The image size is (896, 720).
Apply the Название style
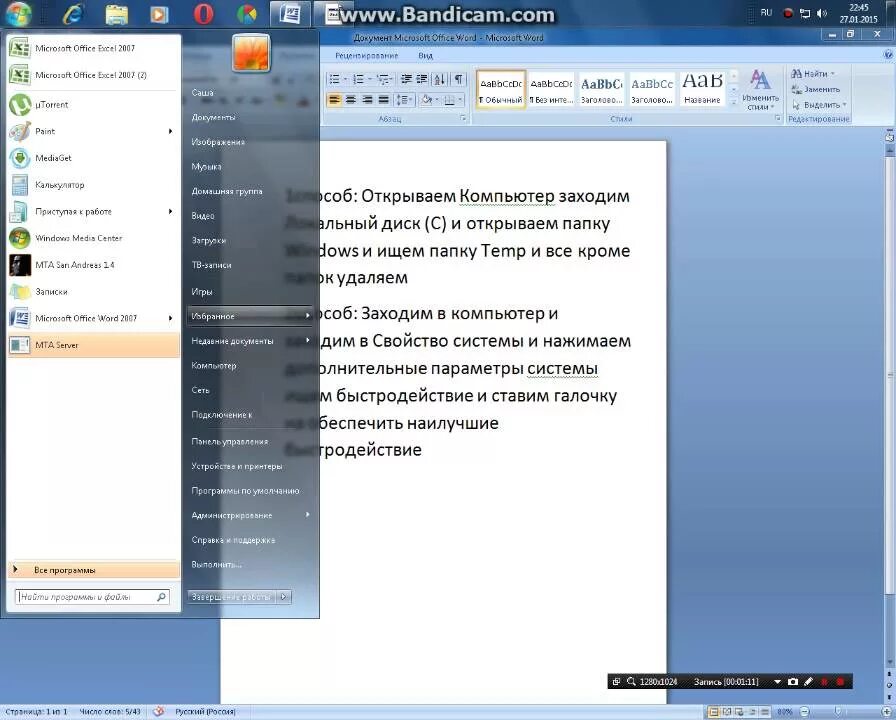tap(702, 89)
